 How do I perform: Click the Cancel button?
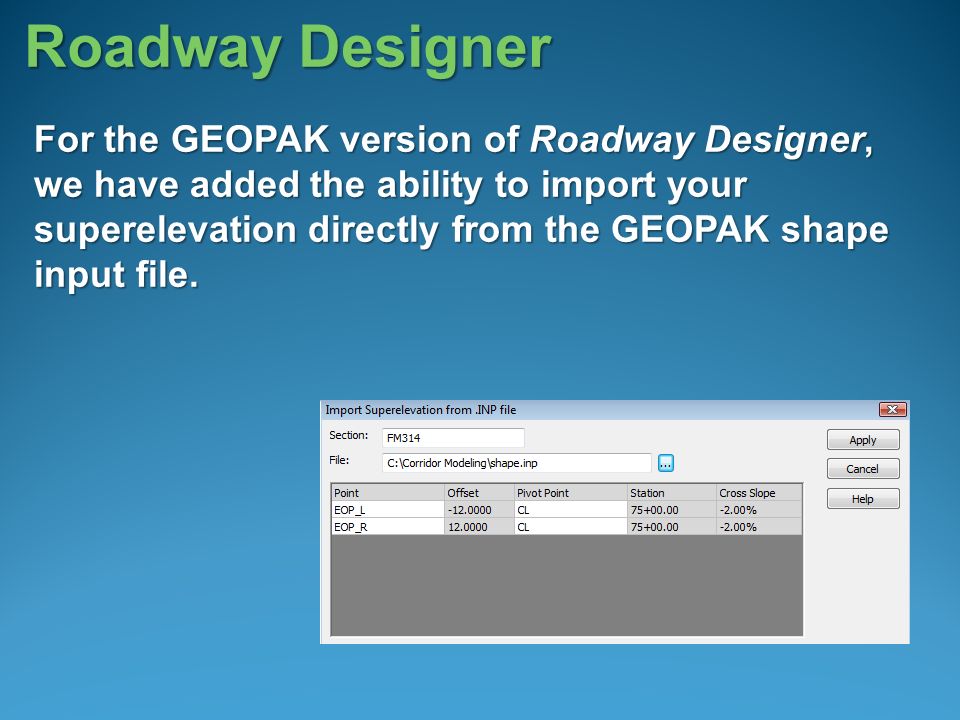click(x=863, y=469)
